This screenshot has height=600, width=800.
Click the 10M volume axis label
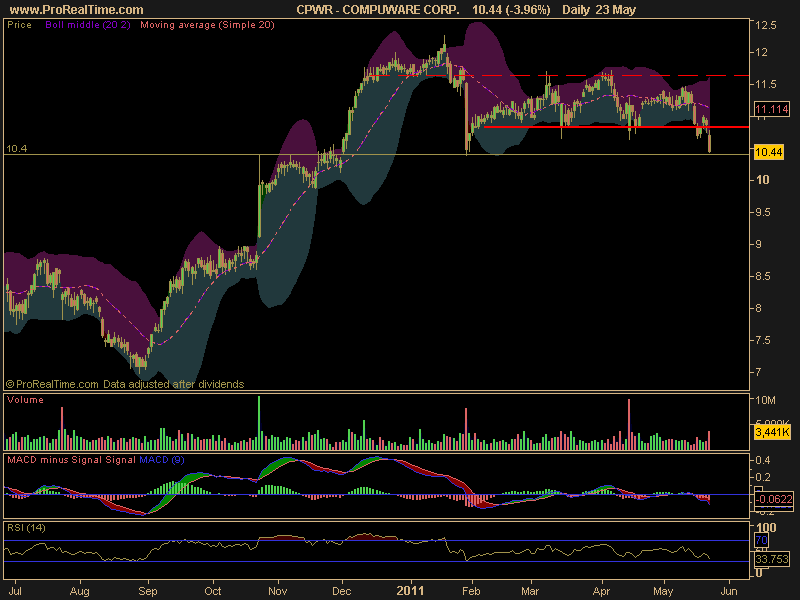pyautogui.click(x=765, y=400)
